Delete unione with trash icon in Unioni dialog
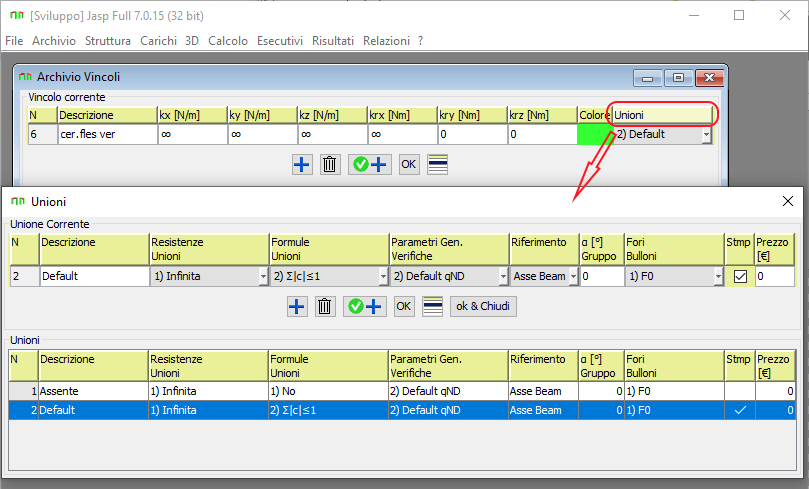This screenshot has height=489, width=809. pyautogui.click(x=325, y=306)
